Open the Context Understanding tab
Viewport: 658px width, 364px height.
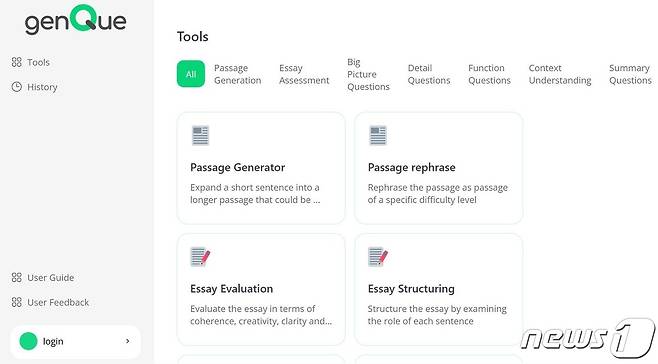[x=560, y=74]
